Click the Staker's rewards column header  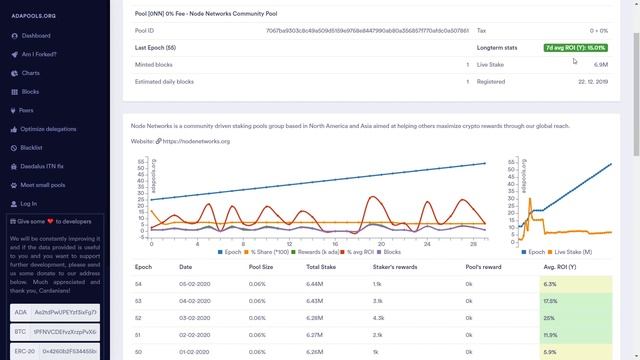(395, 267)
